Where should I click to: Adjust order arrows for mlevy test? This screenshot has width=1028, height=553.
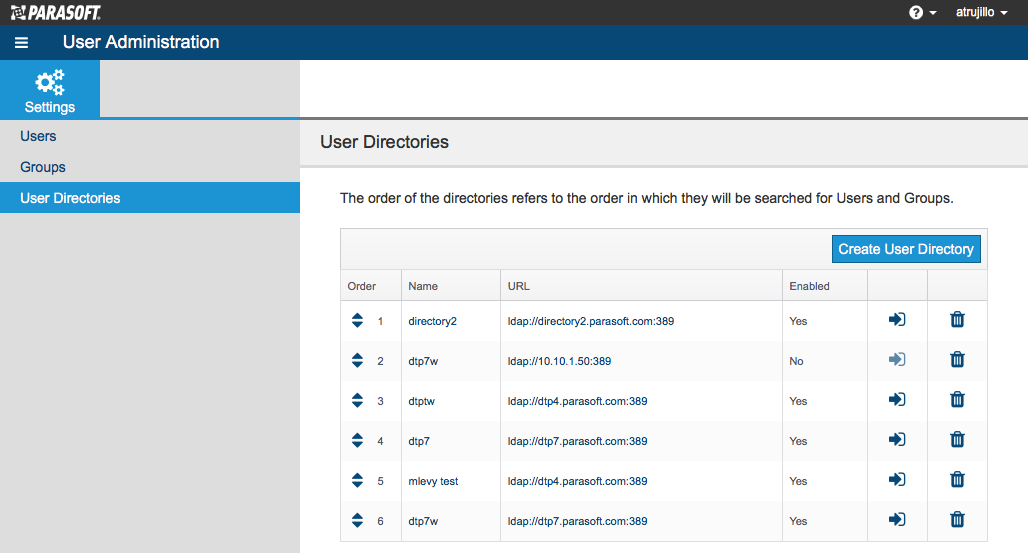[x=357, y=480]
